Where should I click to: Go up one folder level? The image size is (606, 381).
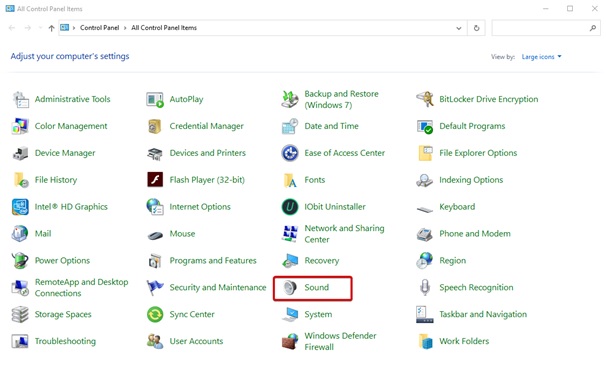(51, 28)
